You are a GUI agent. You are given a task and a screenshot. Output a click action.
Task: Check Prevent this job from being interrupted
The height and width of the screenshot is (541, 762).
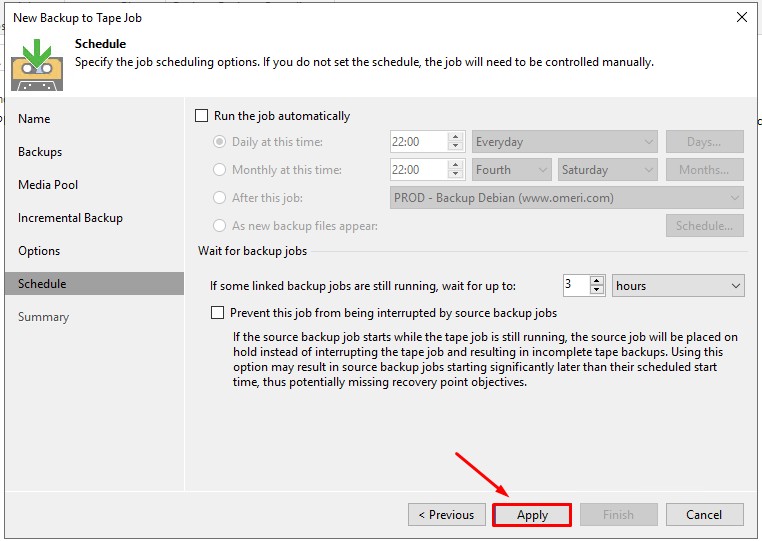point(218,313)
